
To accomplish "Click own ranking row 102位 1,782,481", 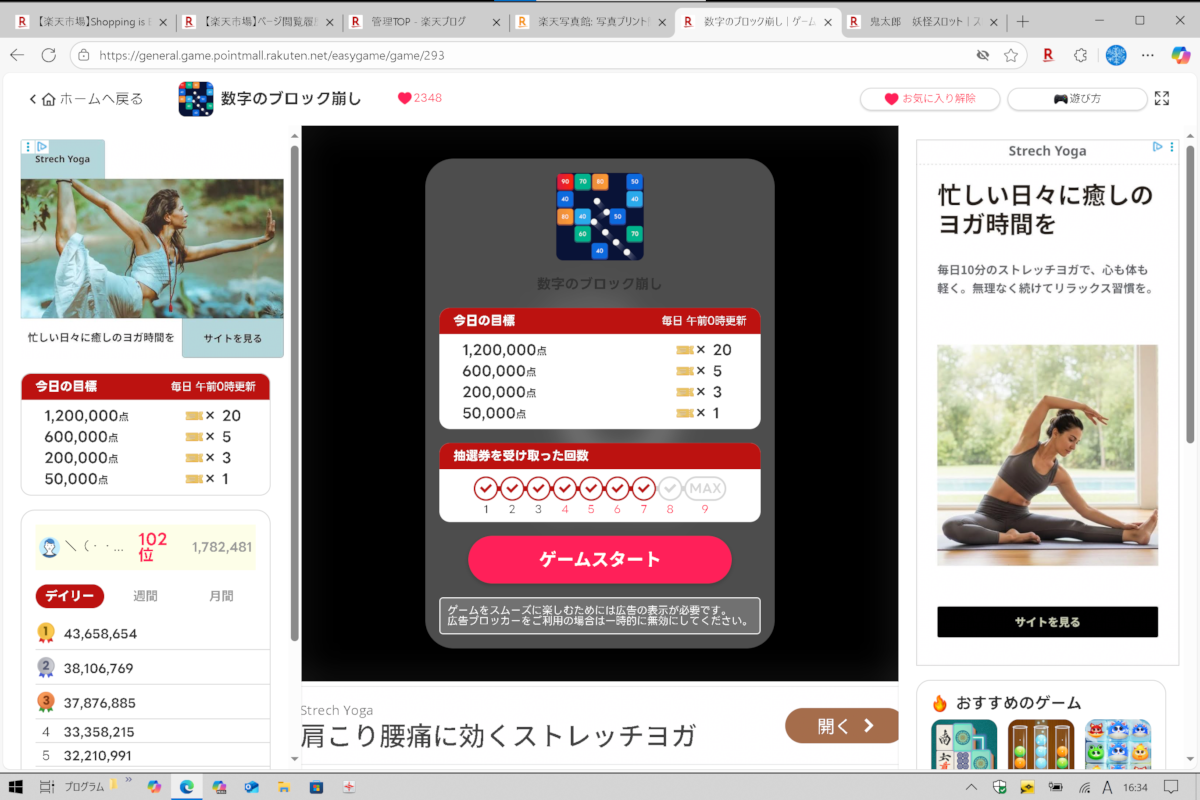I will tap(146, 547).
